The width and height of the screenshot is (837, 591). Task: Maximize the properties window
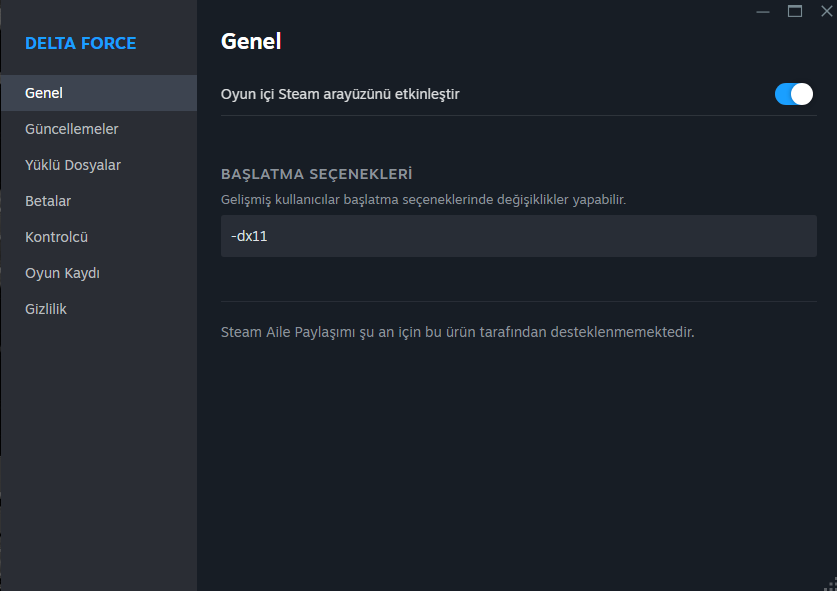pos(795,11)
